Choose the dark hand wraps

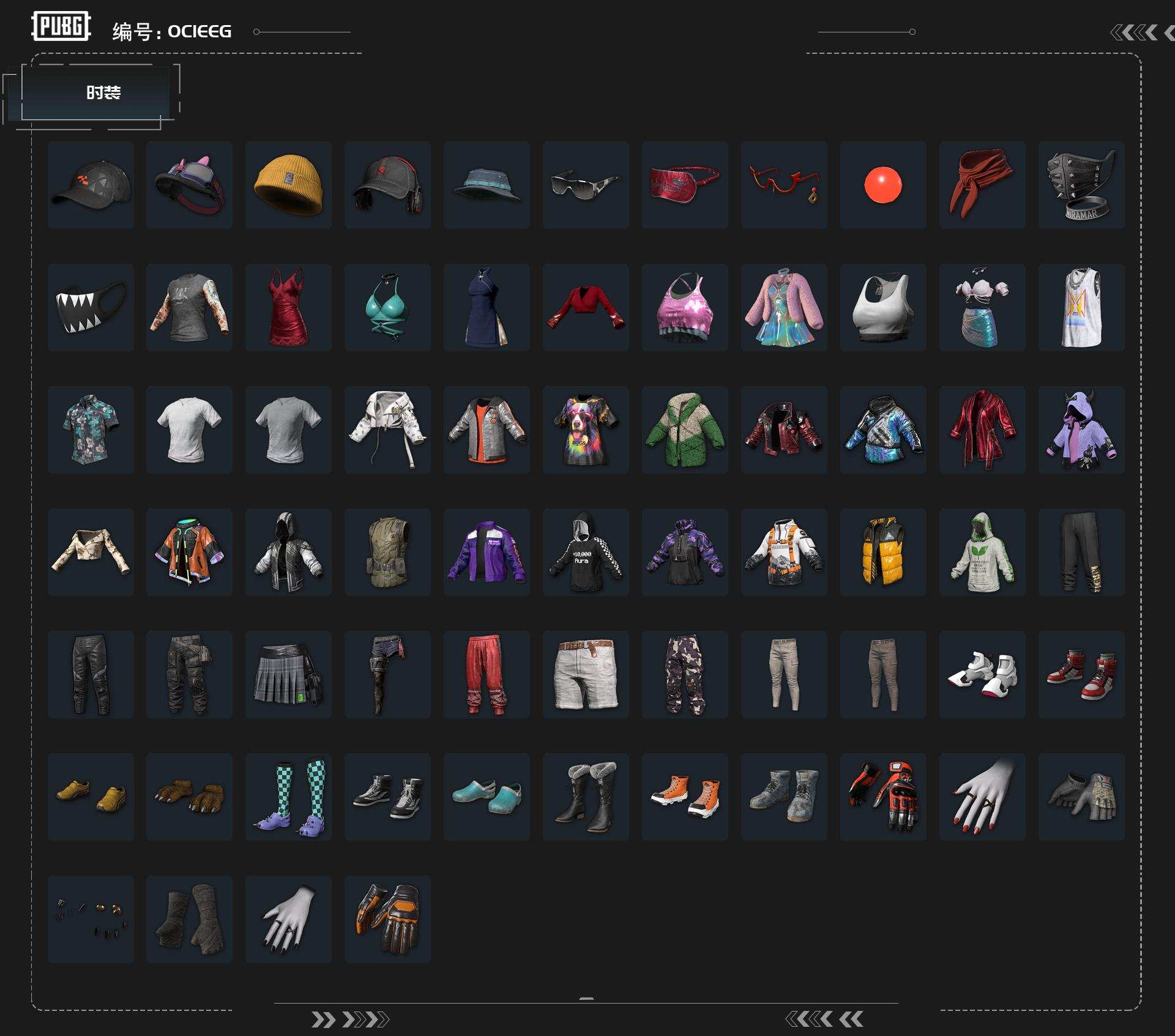[189, 919]
